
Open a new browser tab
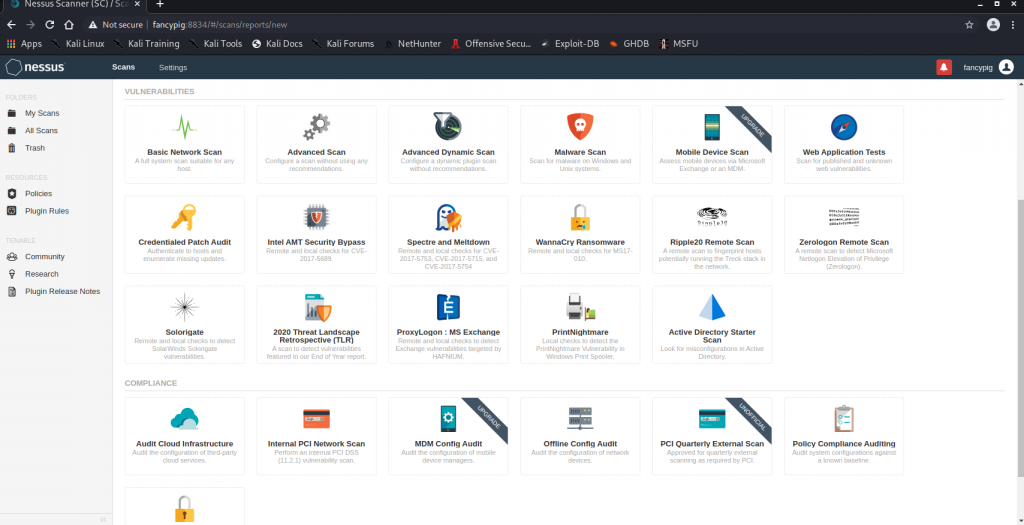(x=160, y=4)
